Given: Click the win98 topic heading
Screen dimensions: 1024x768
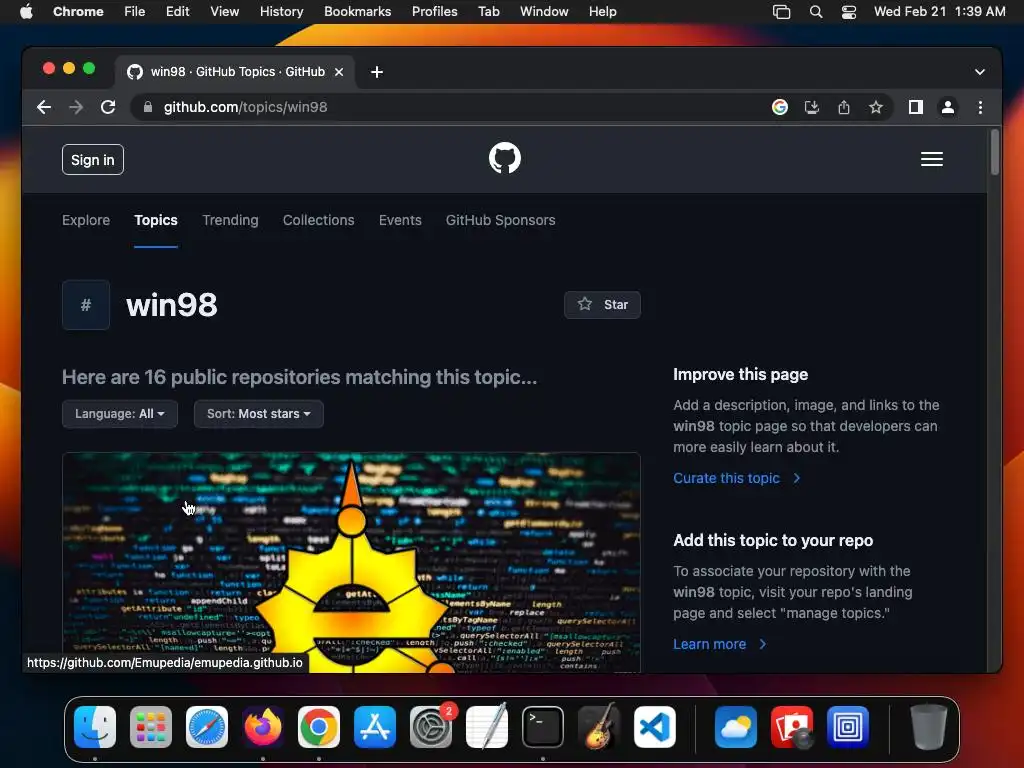Looking at the screenshot, I should pos(172,305).
